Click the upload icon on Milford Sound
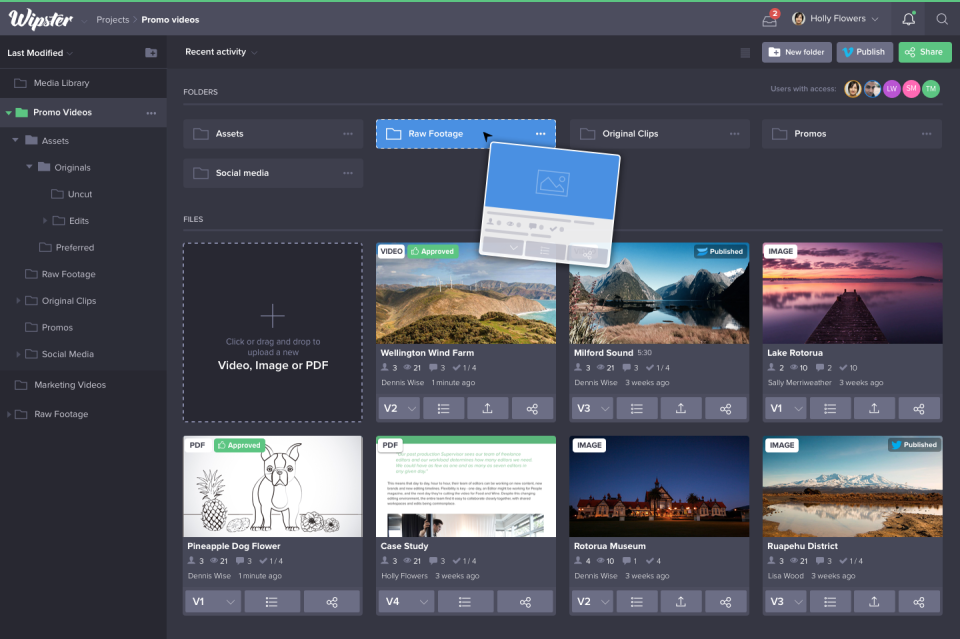This screenshot has height=639, width=960. pyautogui.click(x=680, y=408)
